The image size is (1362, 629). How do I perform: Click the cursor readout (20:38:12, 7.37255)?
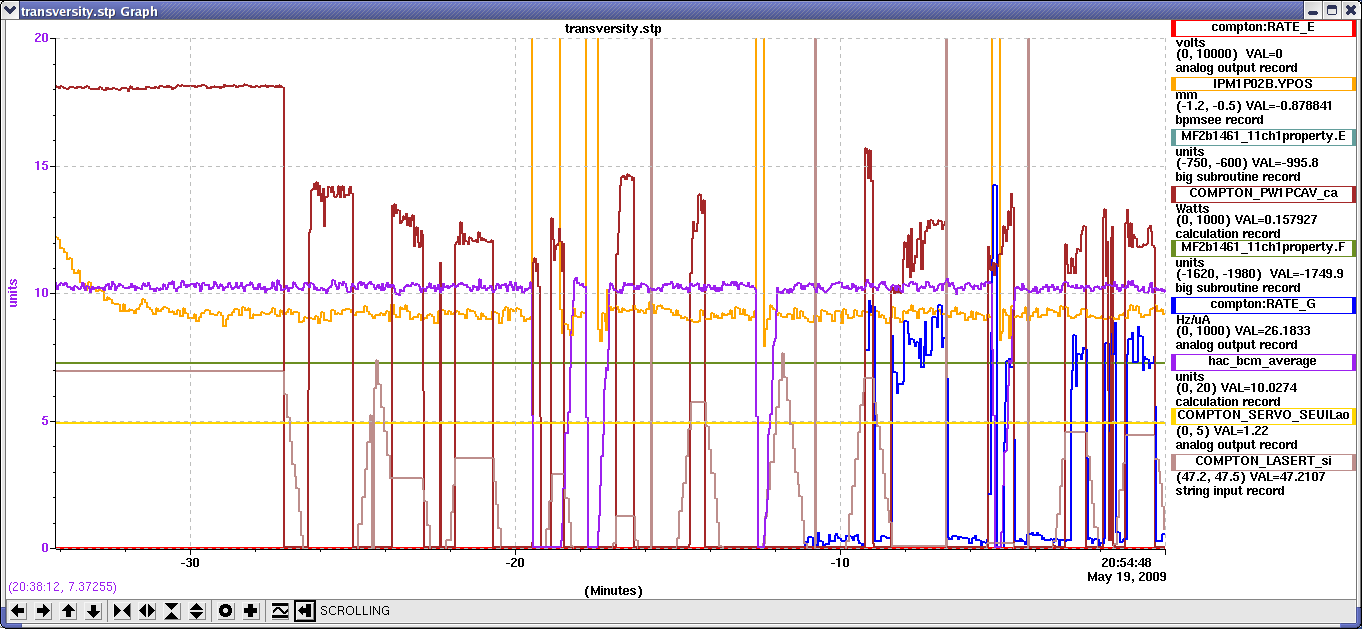point(62,586)
